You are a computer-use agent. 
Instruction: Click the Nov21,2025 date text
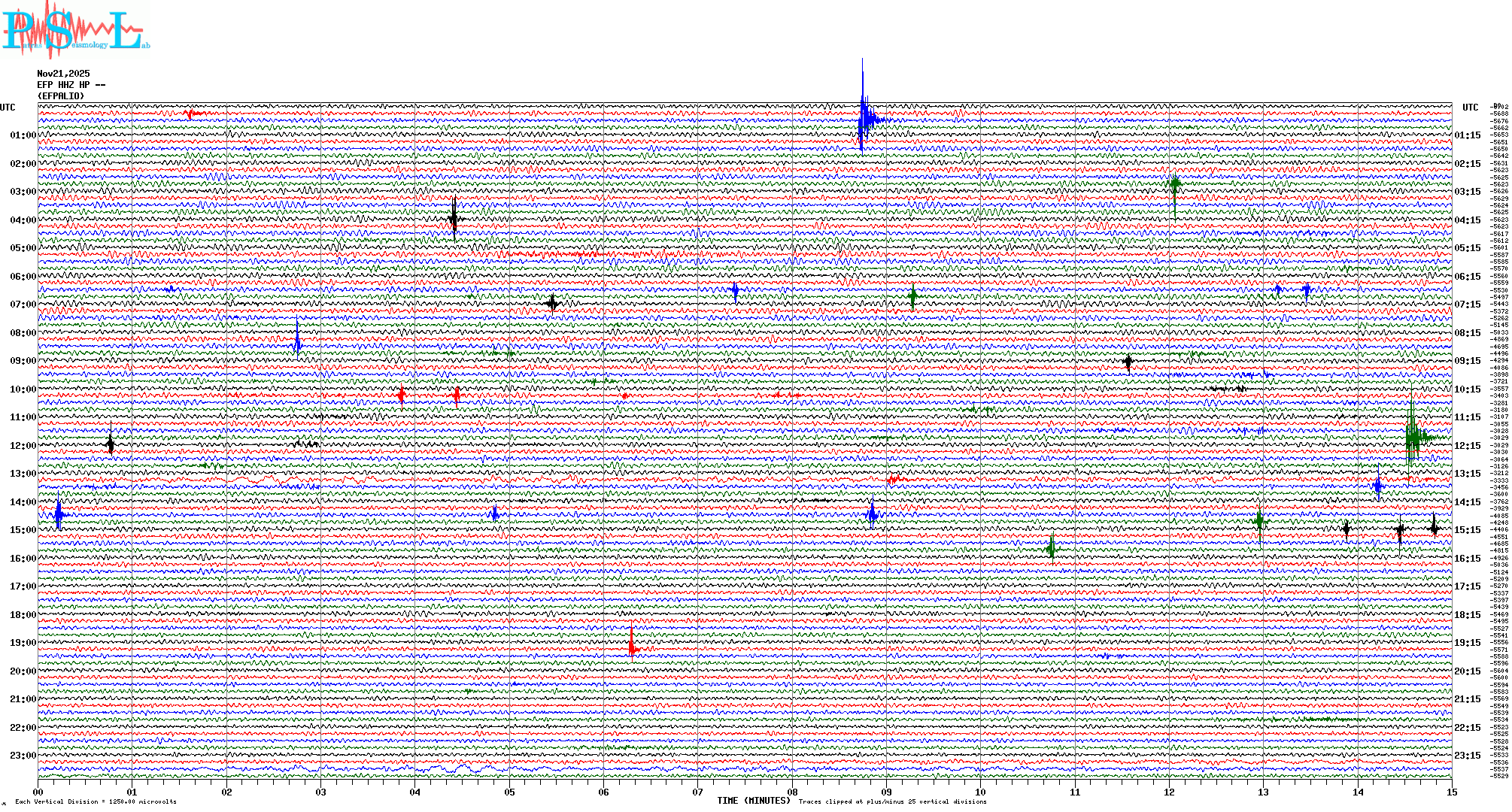(x=63, y=74)
